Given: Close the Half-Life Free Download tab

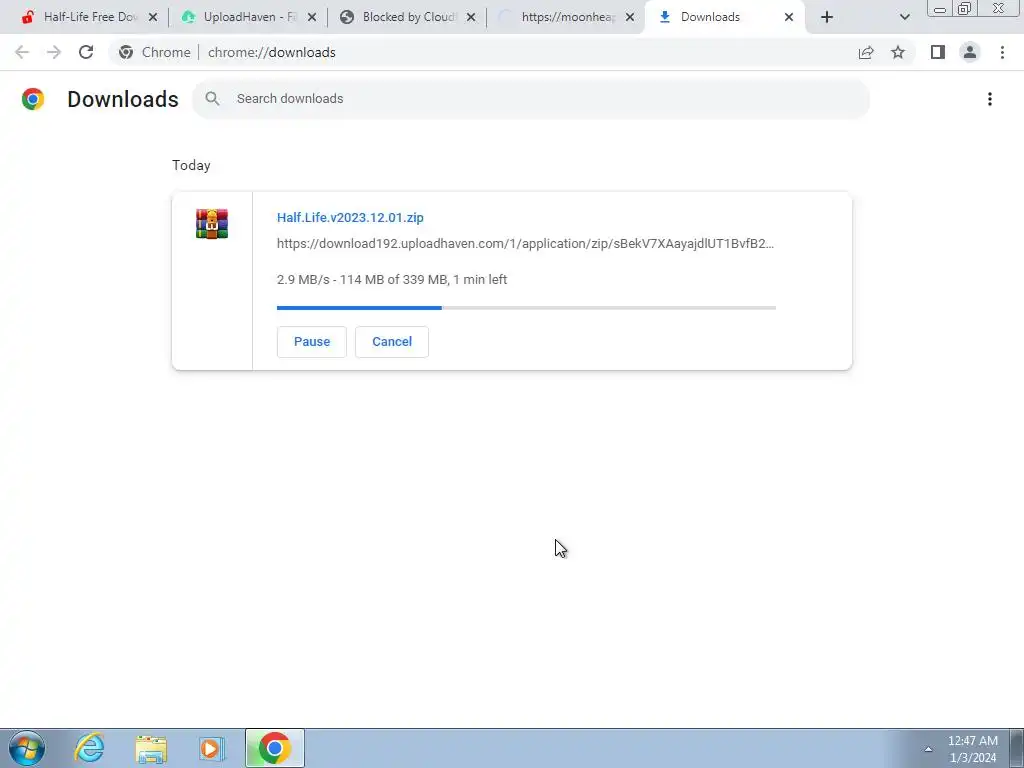Looking at the screenshot, I should (153, 17).
